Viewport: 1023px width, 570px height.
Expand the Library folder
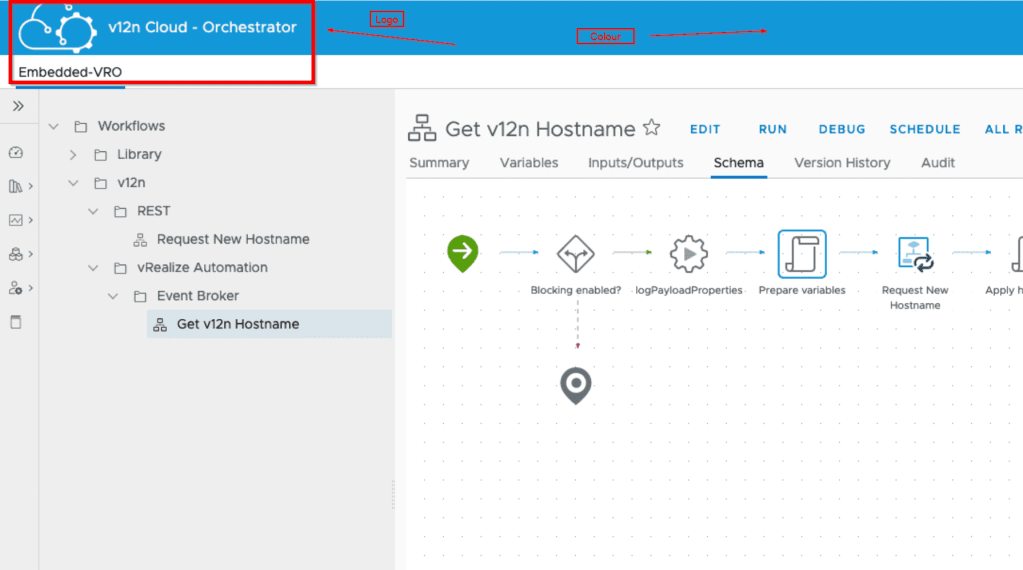tap(73, 155)
